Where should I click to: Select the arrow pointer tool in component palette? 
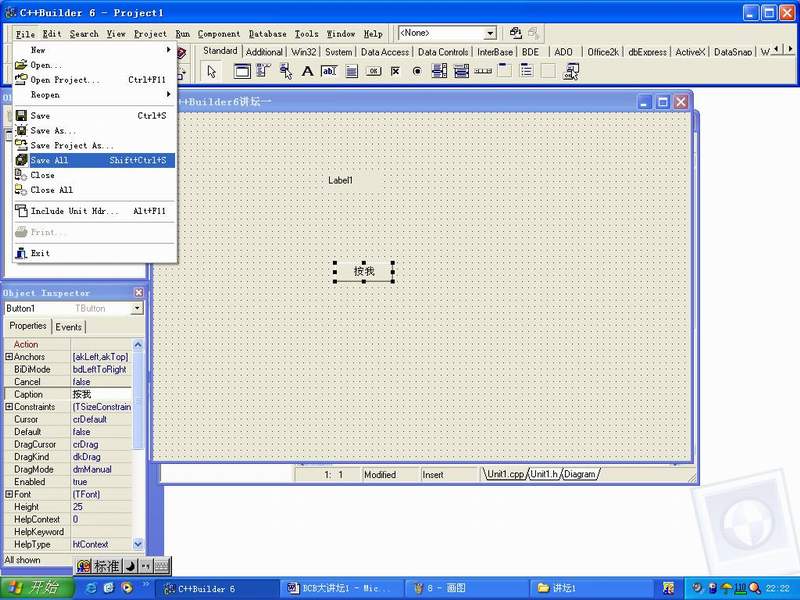coord(212,71)
